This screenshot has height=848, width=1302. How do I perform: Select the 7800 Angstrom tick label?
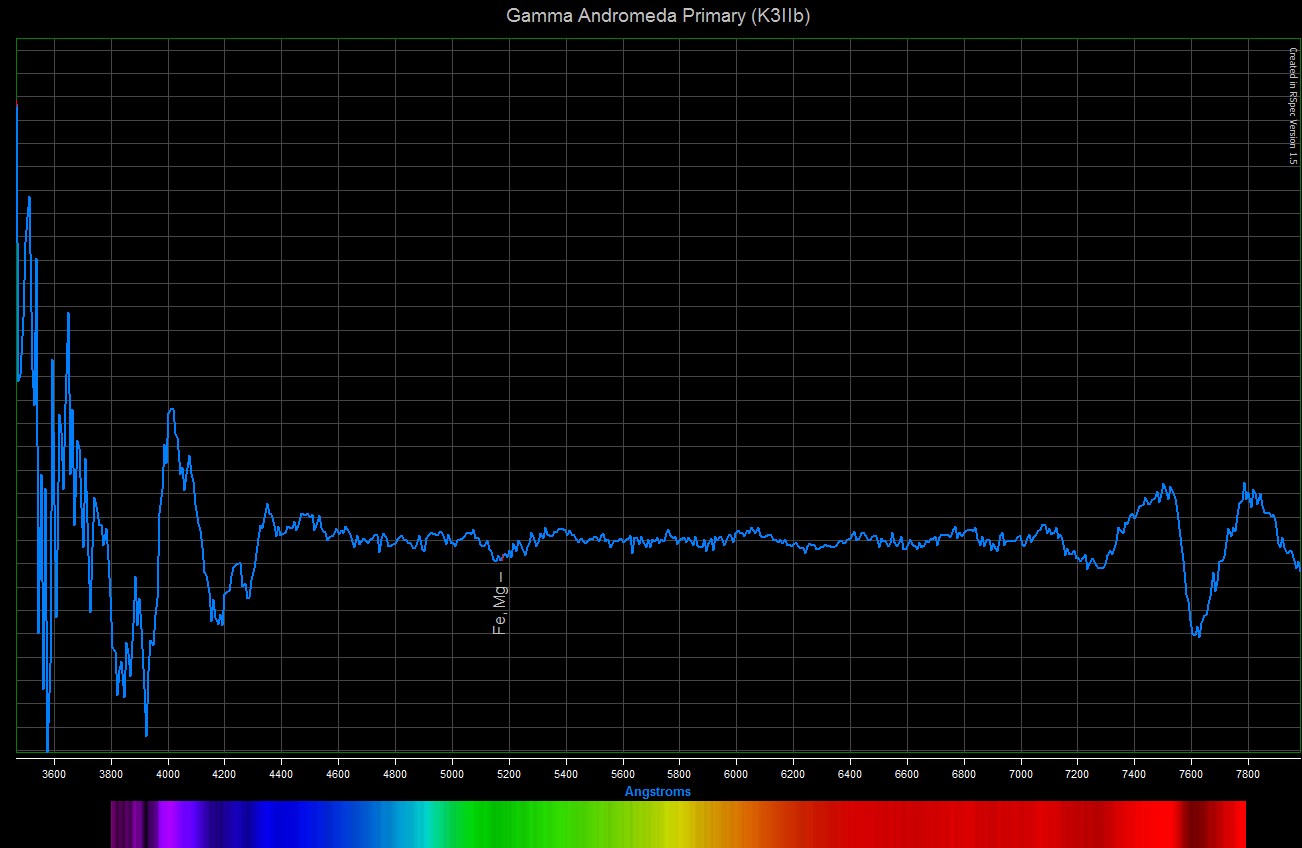tap(1248, 773)
